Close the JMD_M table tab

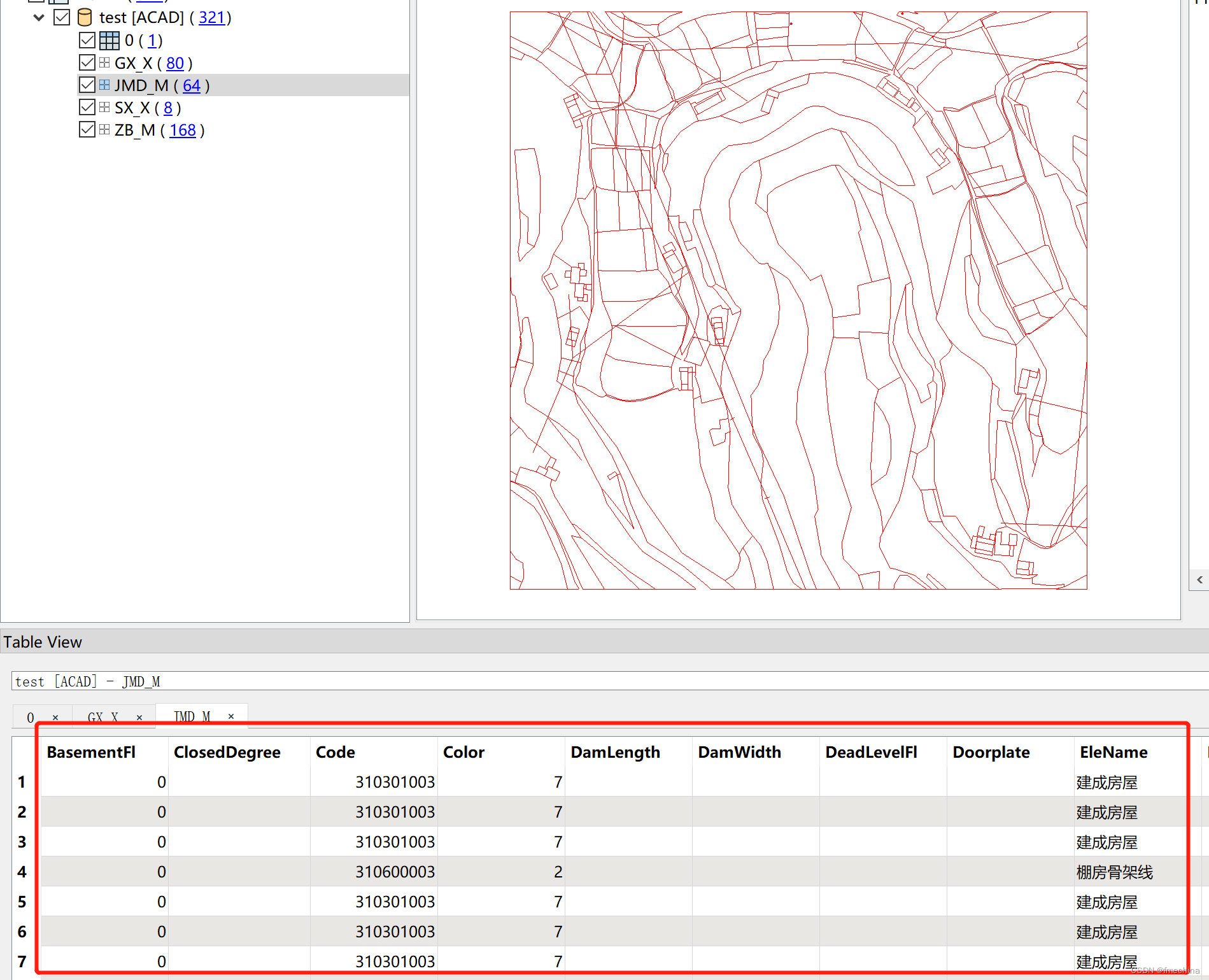pos(230,716)
